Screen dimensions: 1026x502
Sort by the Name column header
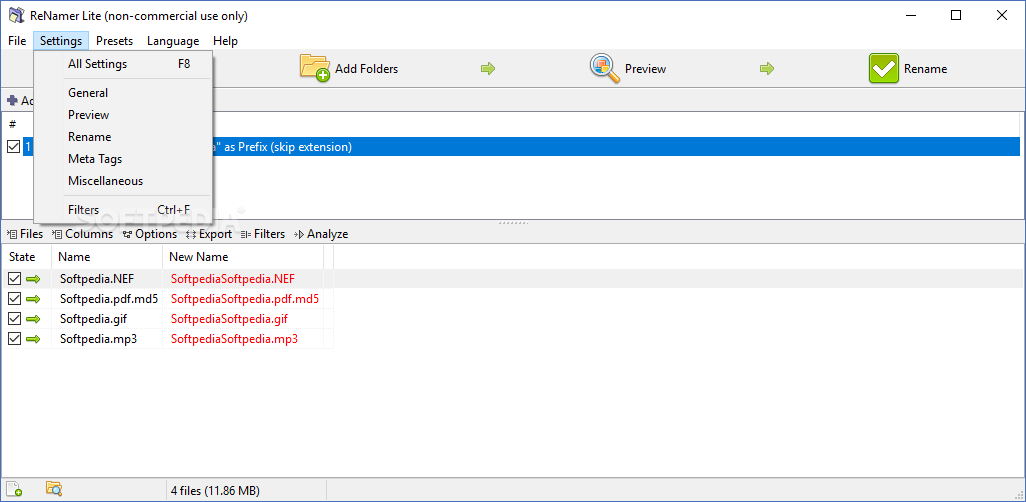point(107,257)
